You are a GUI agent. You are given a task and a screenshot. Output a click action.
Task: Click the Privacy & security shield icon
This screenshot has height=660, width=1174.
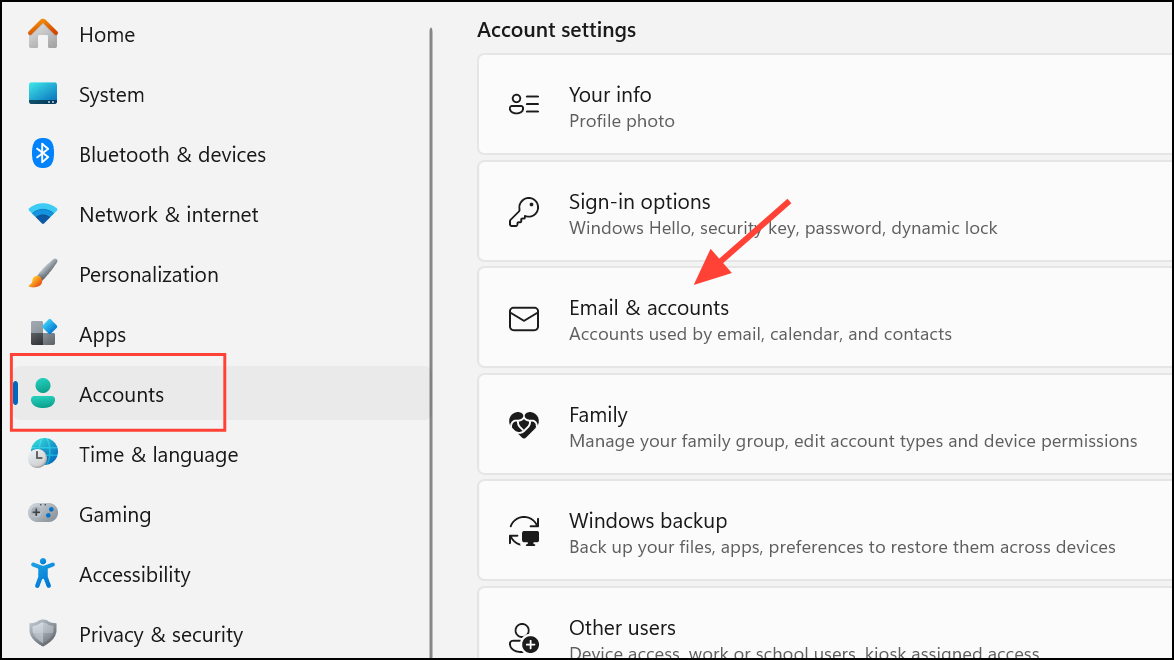[x=43, y=633]
